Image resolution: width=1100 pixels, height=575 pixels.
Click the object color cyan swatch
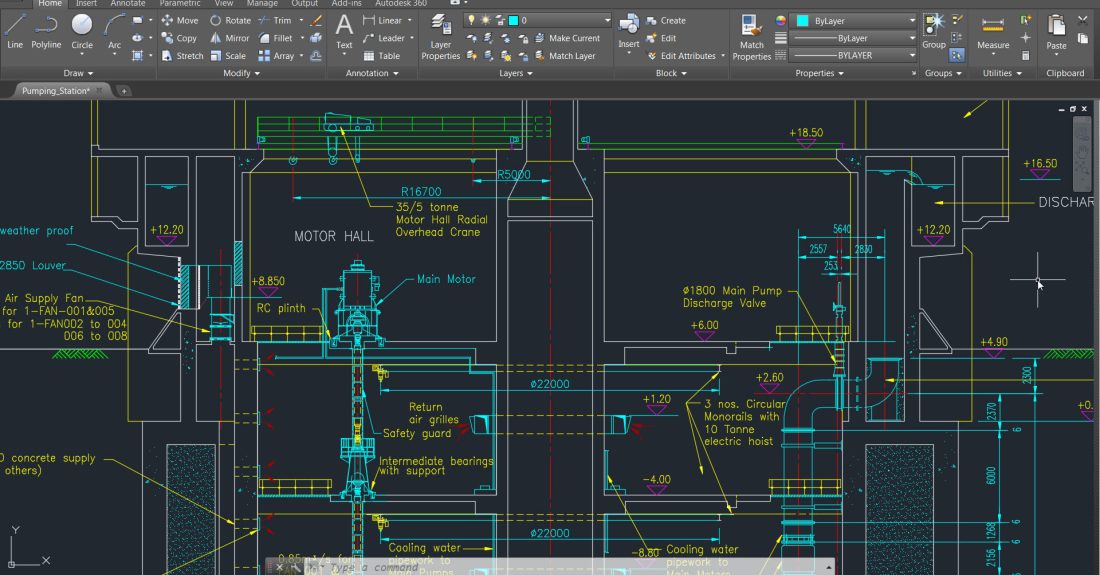tap(802, 21)
